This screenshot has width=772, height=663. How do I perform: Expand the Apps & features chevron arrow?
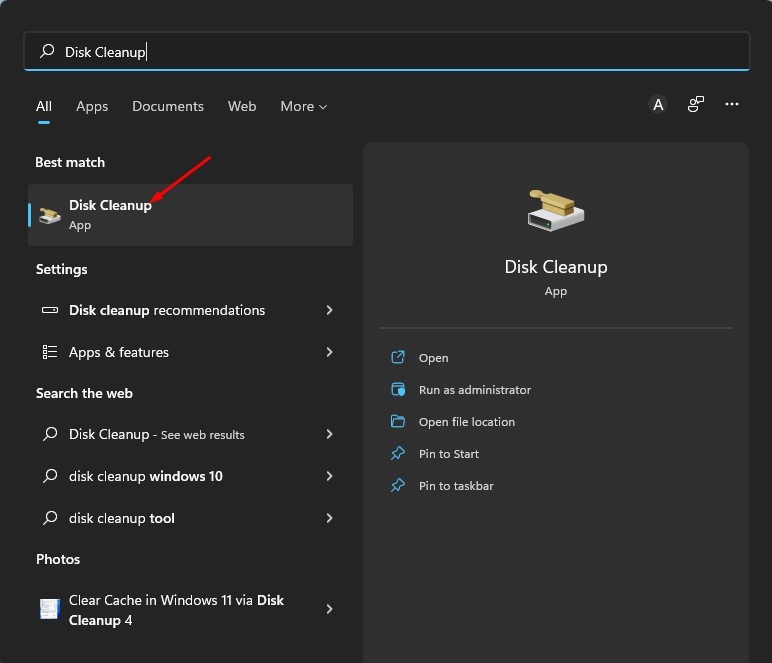329,352
